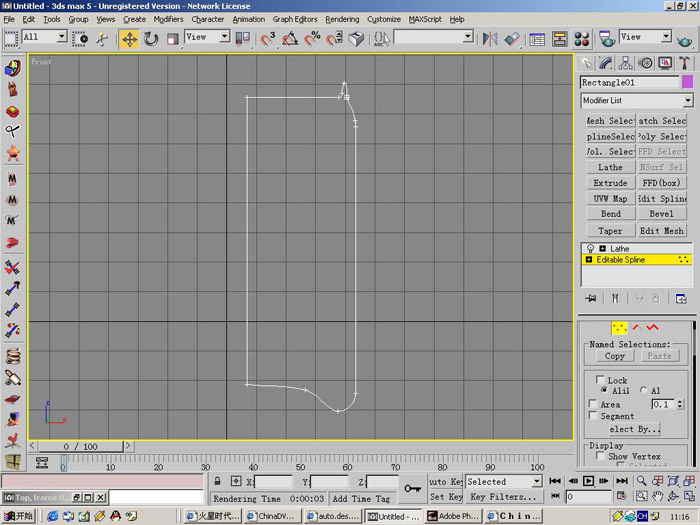
Task: Click the magenta object color swatch
Action: (688, 82)
